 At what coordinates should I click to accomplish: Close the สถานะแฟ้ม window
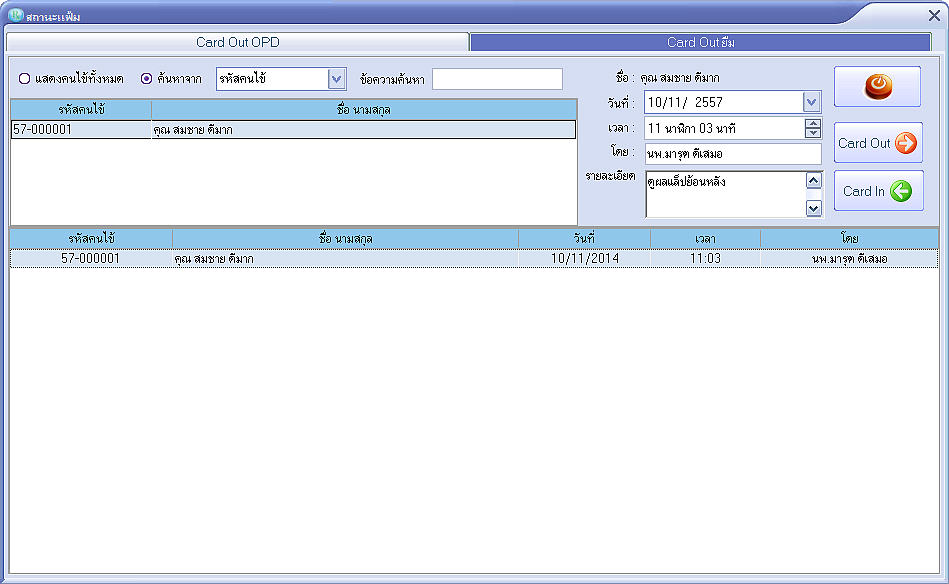[934, 15]
